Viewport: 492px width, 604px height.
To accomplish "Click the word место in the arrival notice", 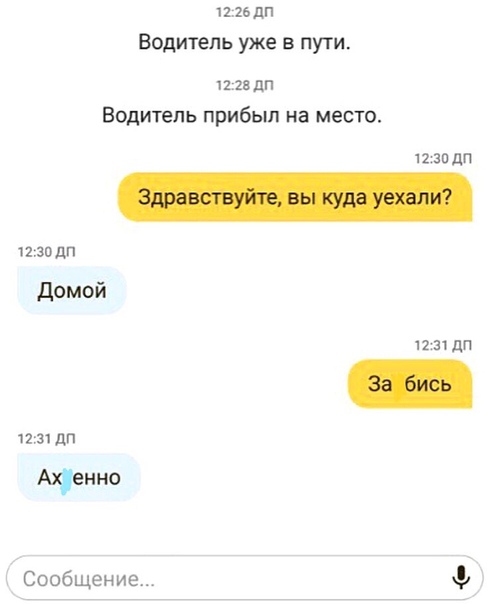I will 348,116.
